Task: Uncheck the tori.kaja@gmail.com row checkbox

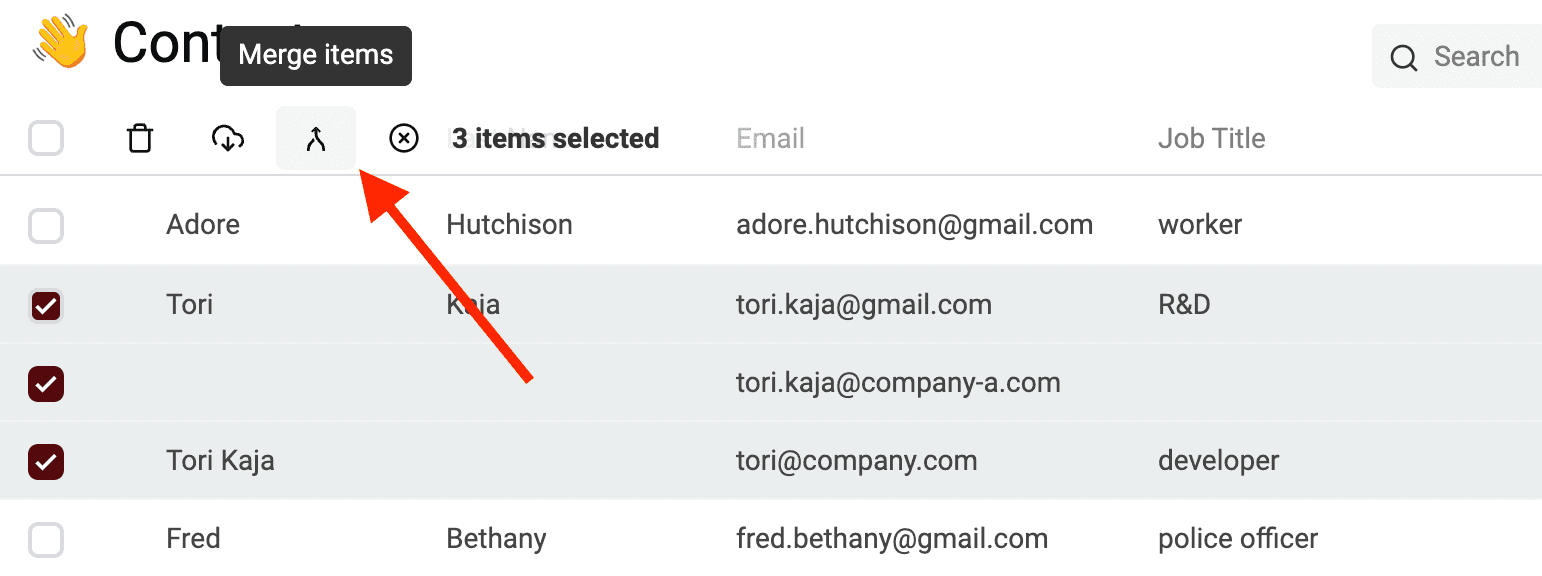Action: 46,305
